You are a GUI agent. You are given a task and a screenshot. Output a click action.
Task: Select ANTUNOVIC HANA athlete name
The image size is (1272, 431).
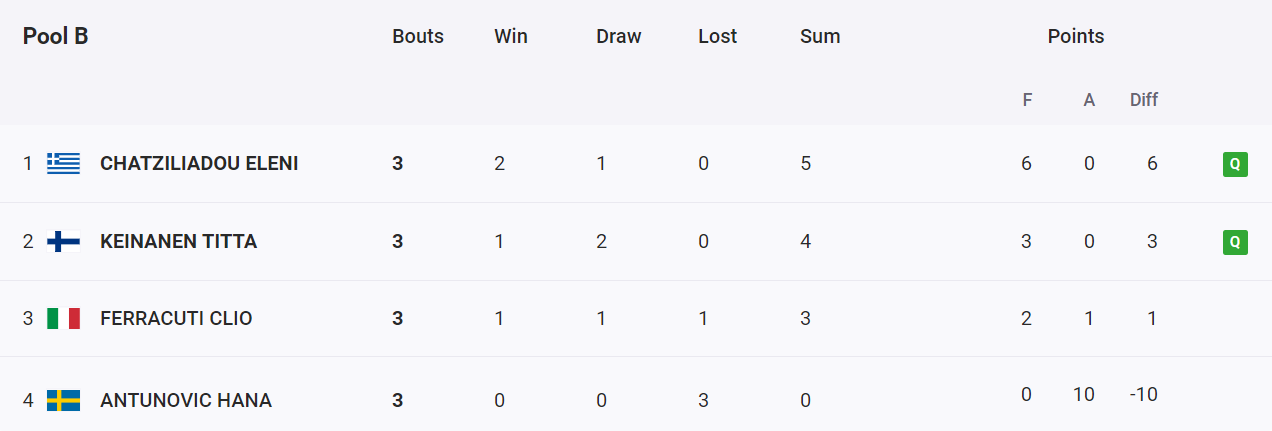click(186, 401)
